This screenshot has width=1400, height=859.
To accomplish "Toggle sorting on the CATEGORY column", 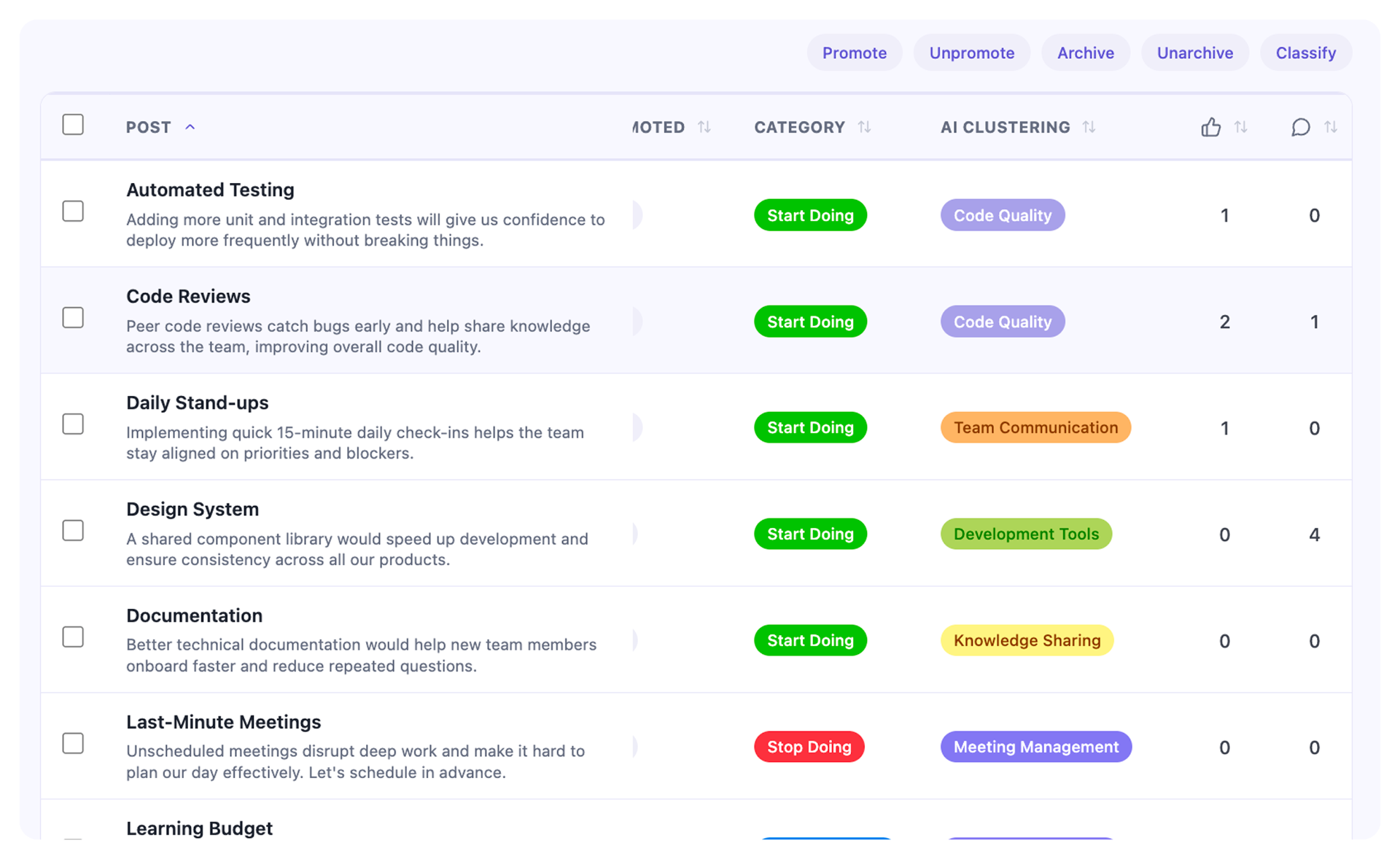I will pyautogui.click(x=864, y=127).
